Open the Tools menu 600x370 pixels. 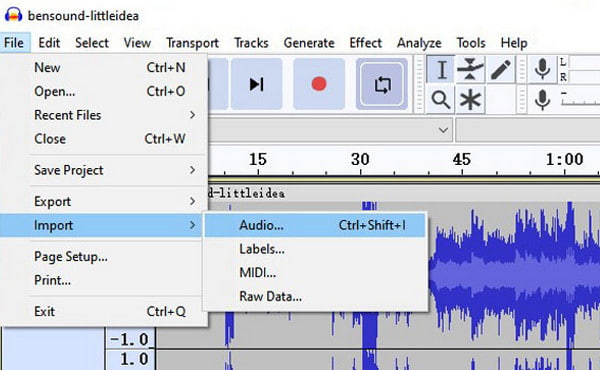[x=471, y=43]
